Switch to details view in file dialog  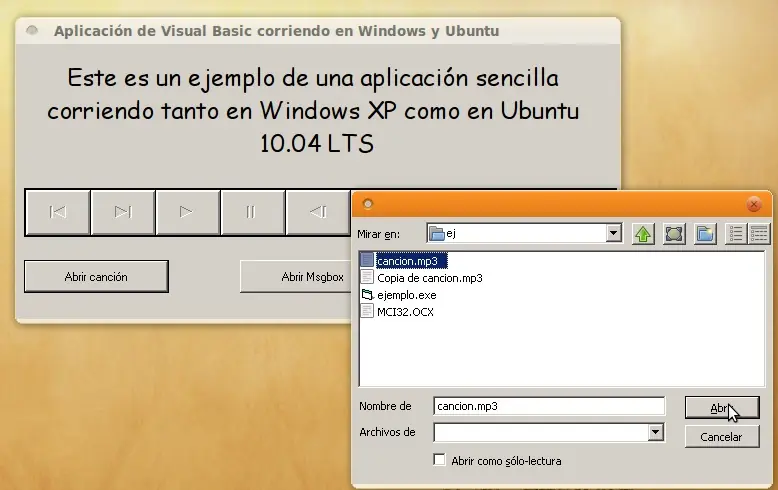coord(759,234)
